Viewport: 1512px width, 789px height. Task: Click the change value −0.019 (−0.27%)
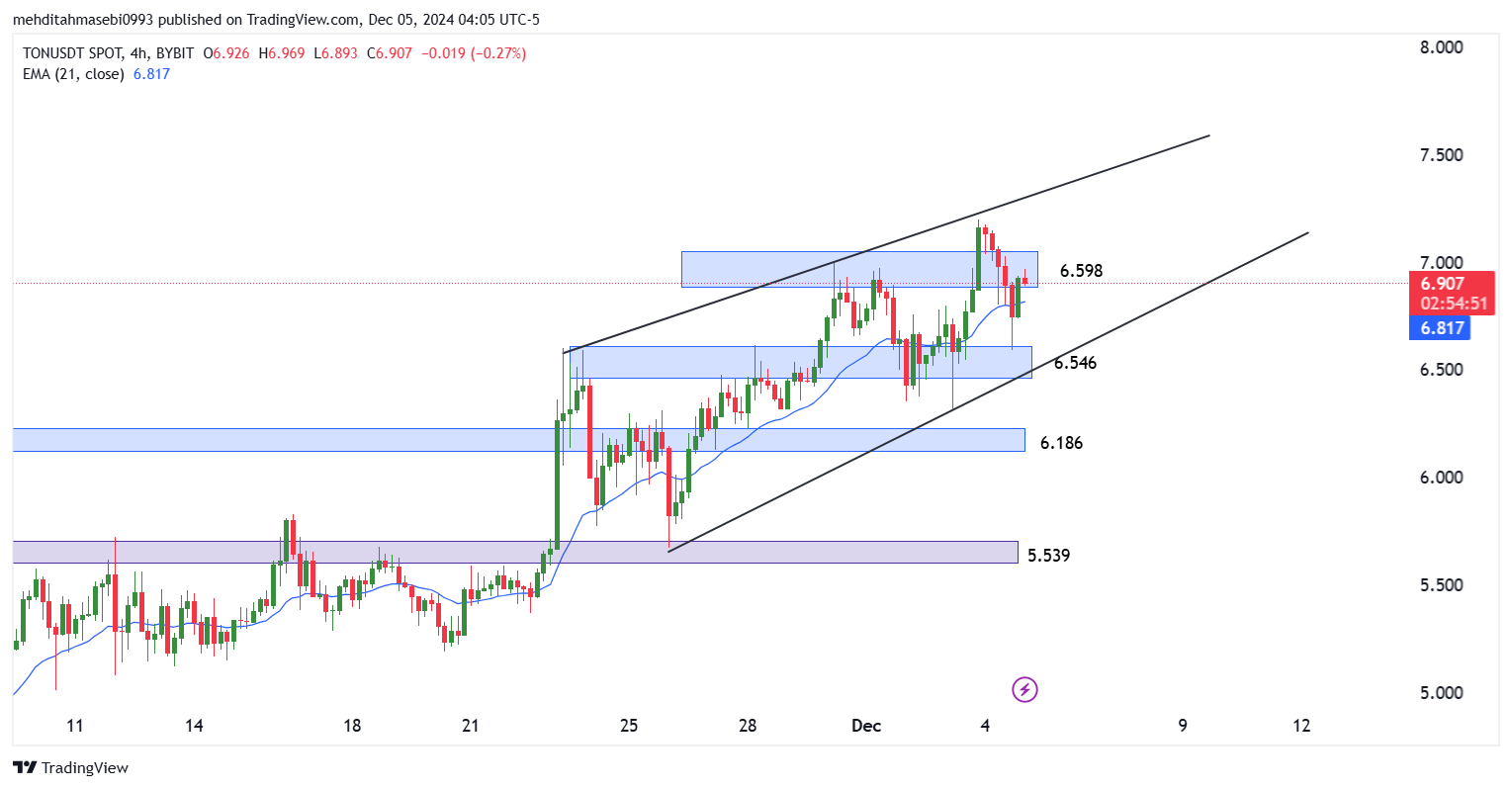(474, 53)
